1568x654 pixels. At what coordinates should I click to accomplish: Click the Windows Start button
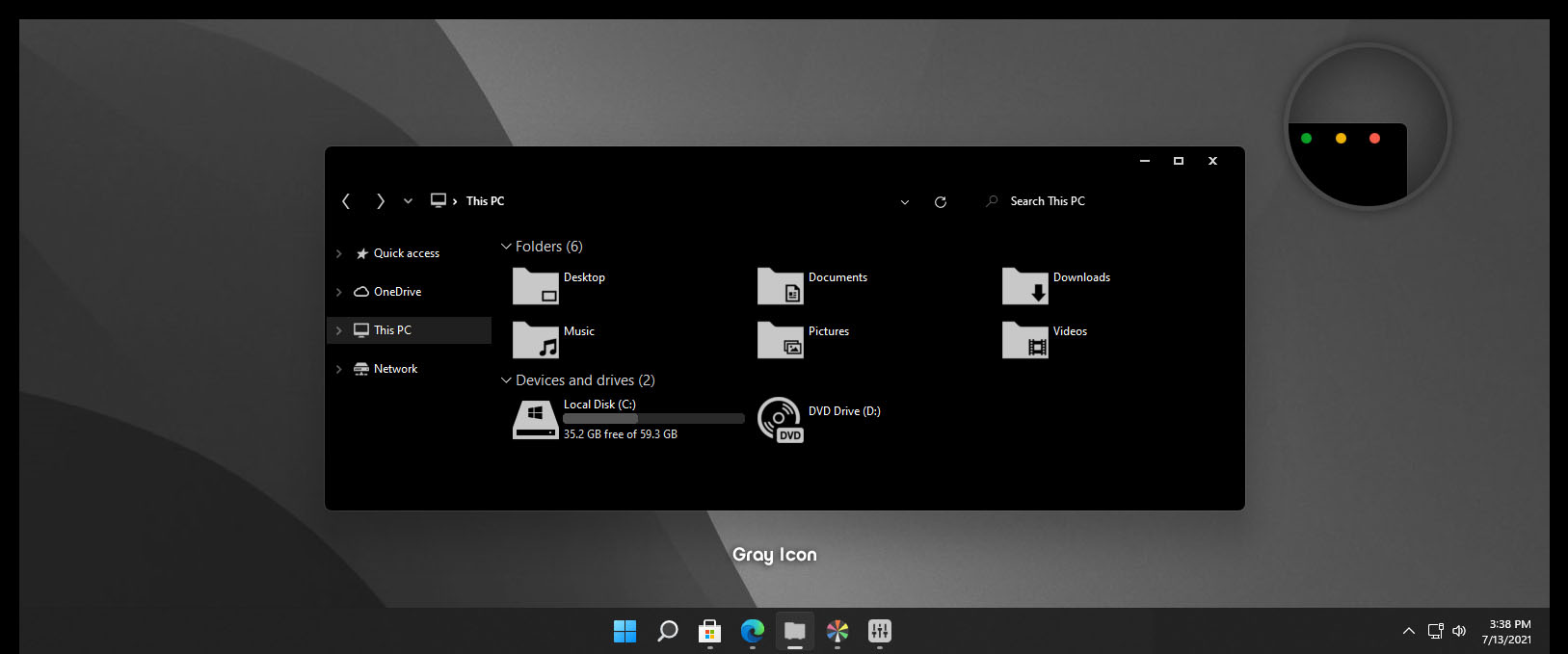625,631
